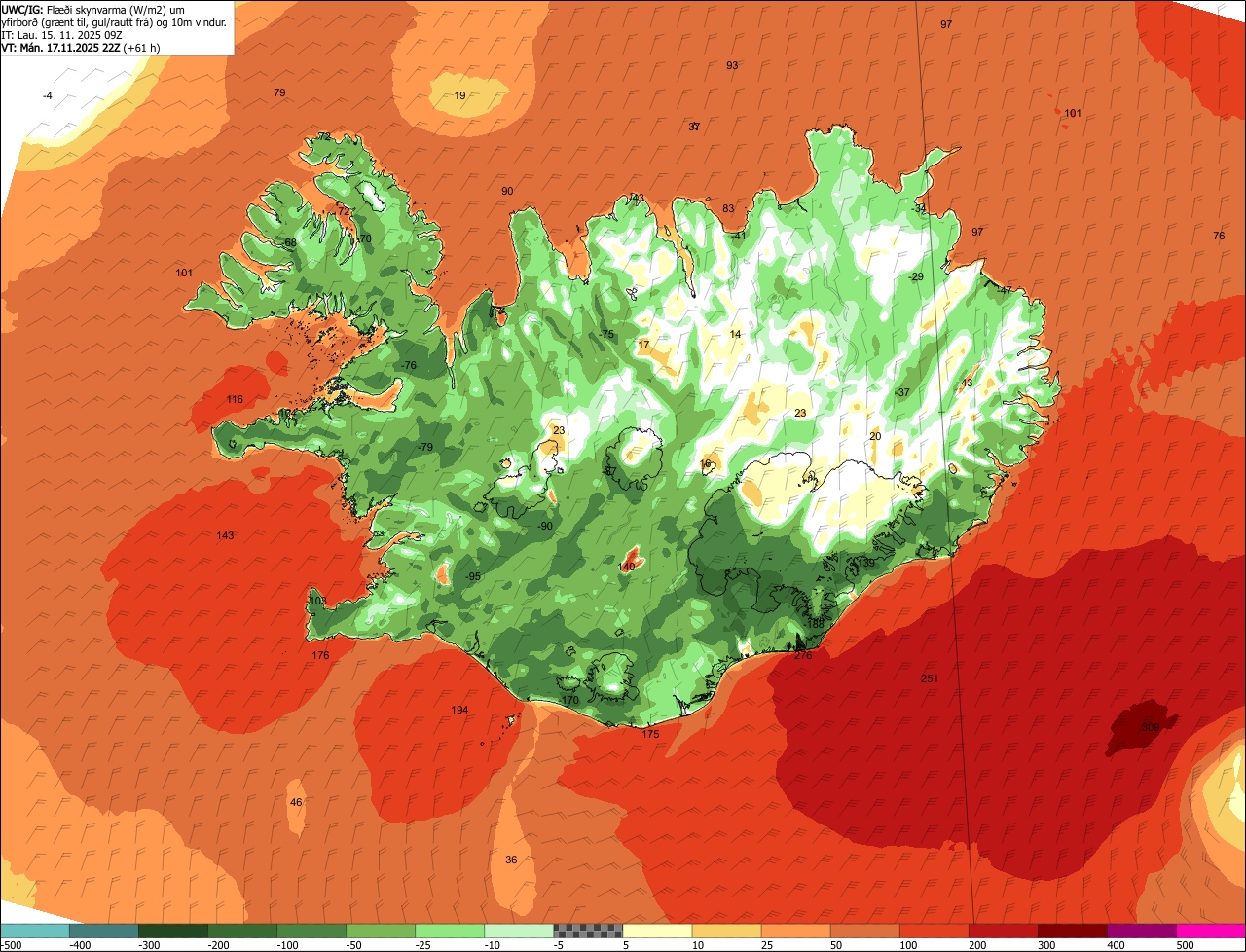Image resolution: width=1246 pixels, height=952 pixels.
Task: Click the map value '175' south of Iceland
Action: 650,734
